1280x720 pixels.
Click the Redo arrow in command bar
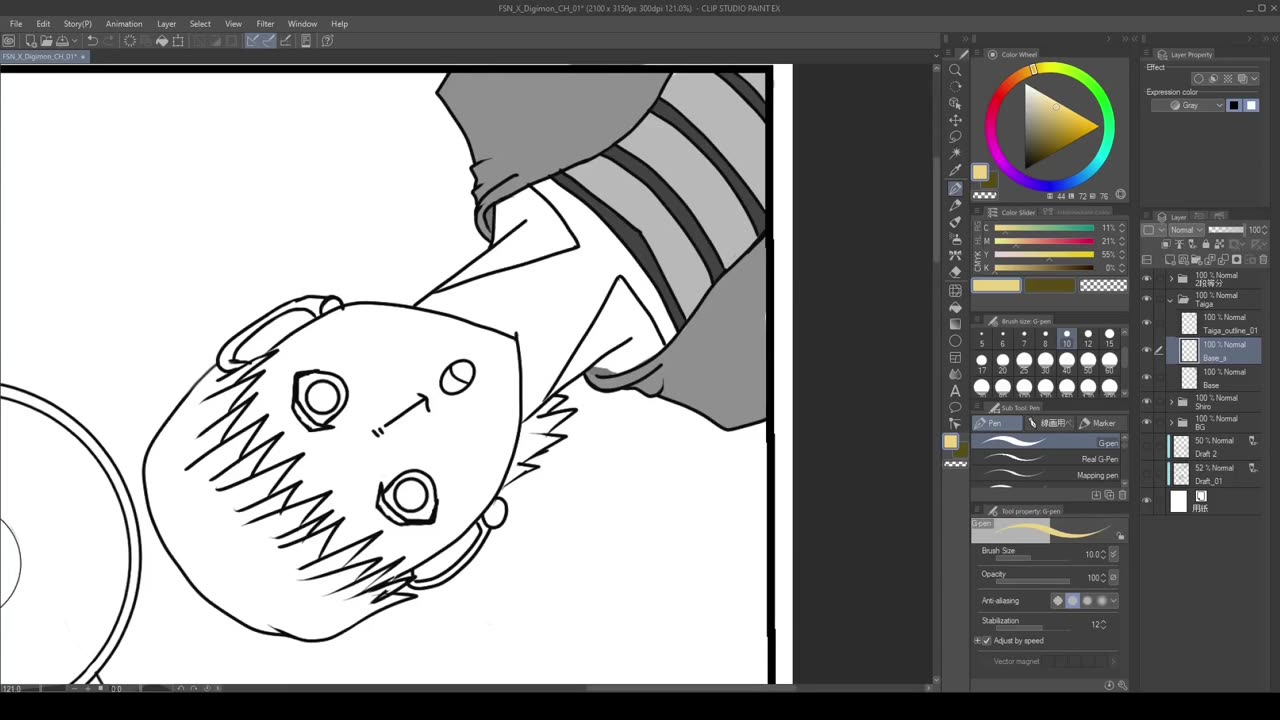108,41
